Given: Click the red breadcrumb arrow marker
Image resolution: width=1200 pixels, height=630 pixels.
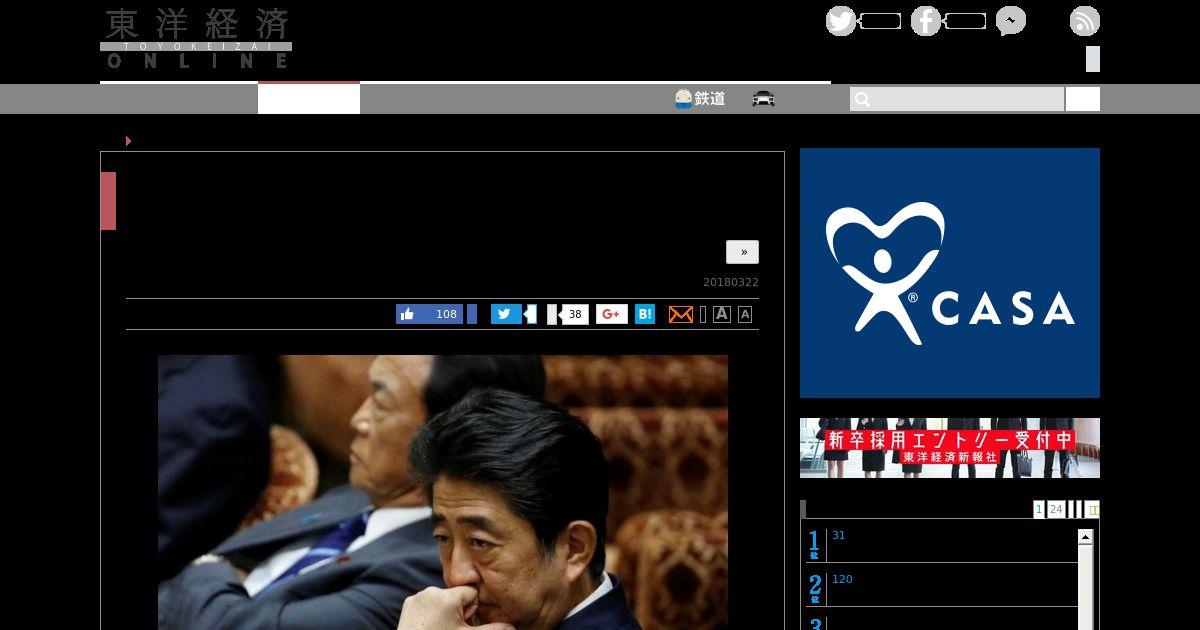Looking at the screenshot, I should click(128, 141).
